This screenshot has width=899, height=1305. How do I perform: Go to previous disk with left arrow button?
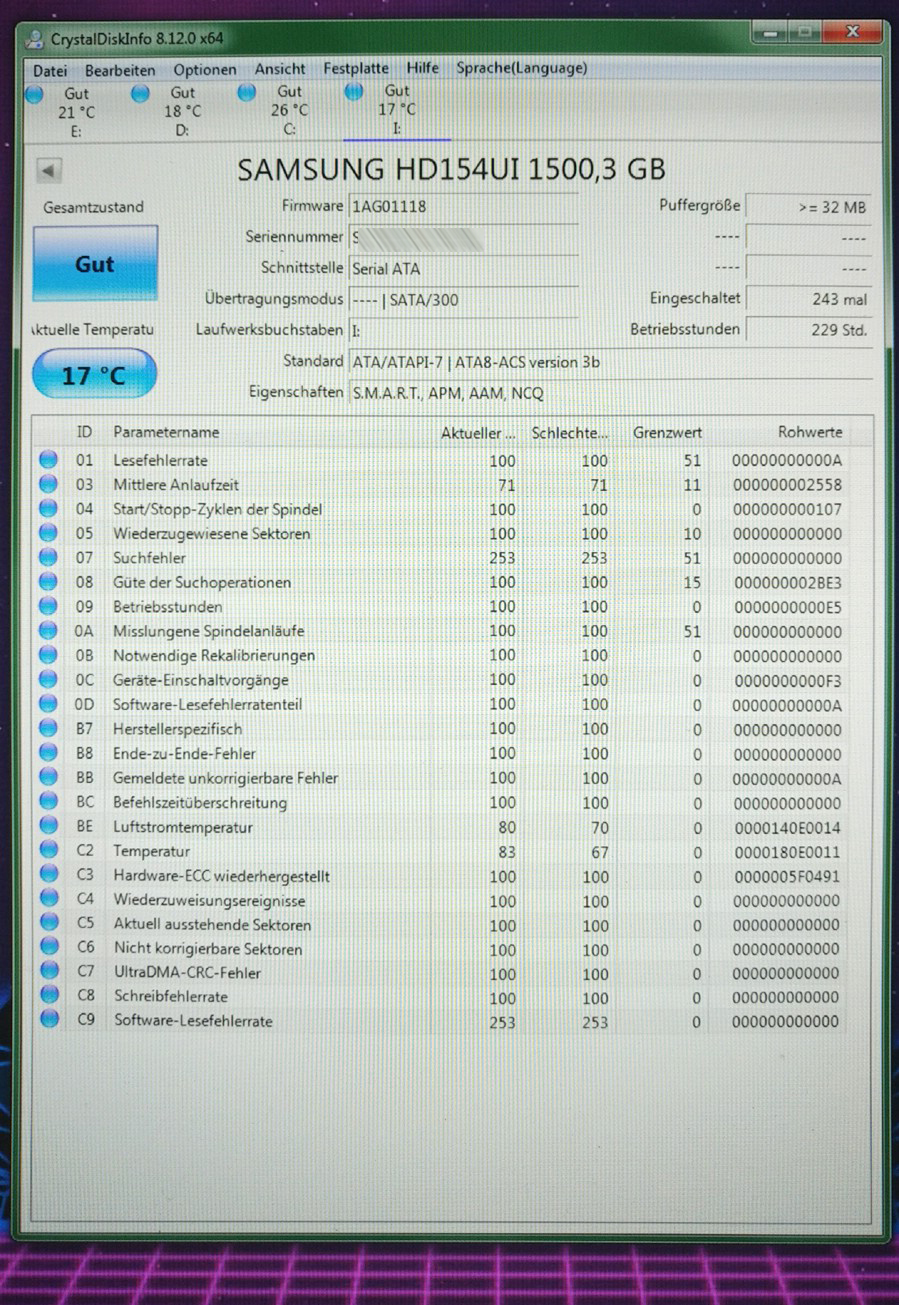click(x=50, y=171)
